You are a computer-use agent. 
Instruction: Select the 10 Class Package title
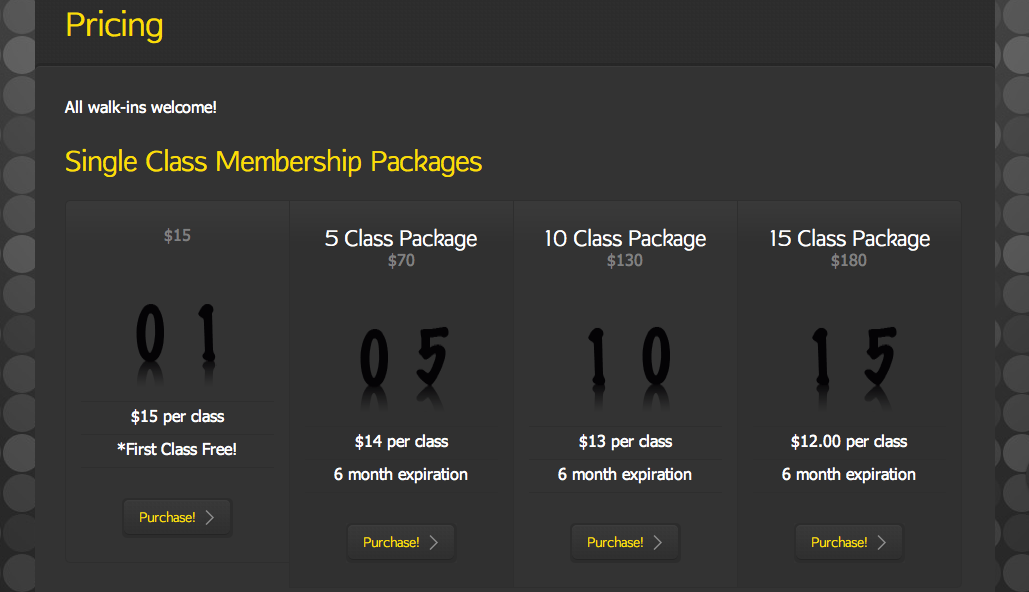pyautogui.click(x=625, y=239)
